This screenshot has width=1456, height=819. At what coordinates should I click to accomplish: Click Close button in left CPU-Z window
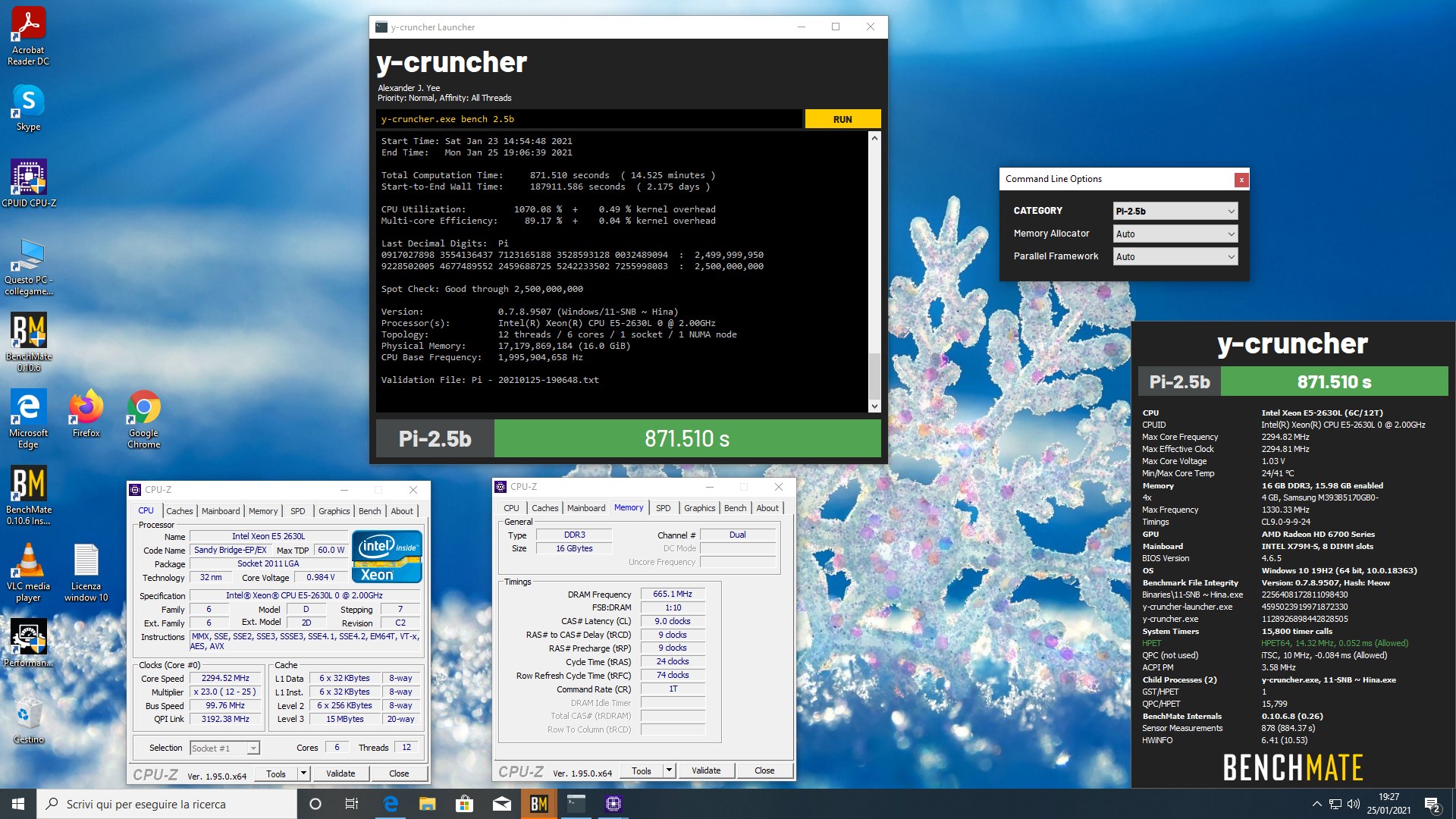(399, 773)
